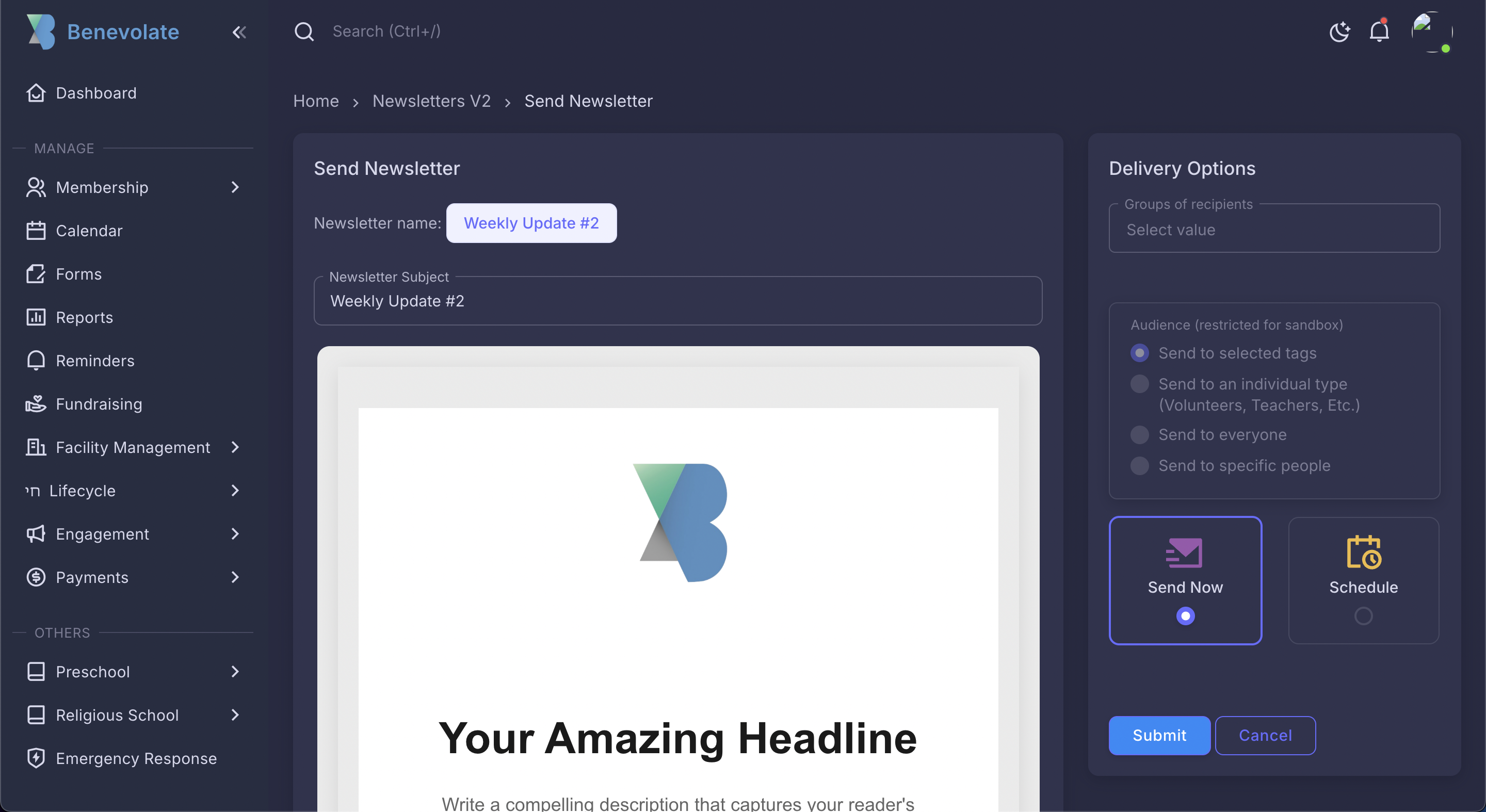1486x812 pixels.
Task: Open notifications bell icon
Action: tap(1379, 31)
